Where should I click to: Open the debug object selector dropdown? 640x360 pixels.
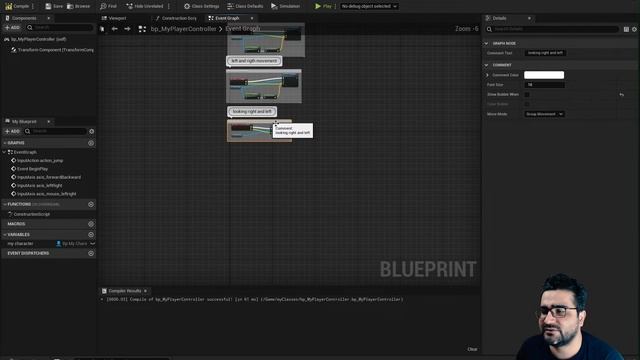(369, 6)
